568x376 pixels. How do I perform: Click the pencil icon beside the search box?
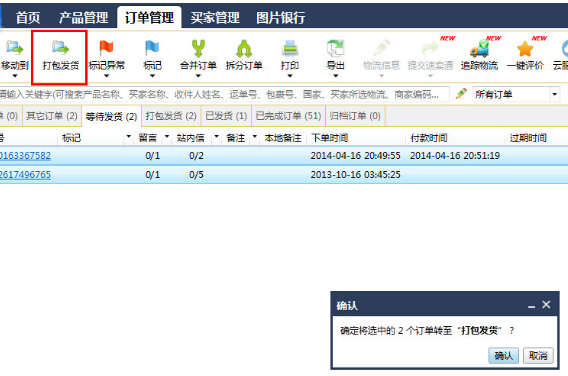click(x=461, y=94)
